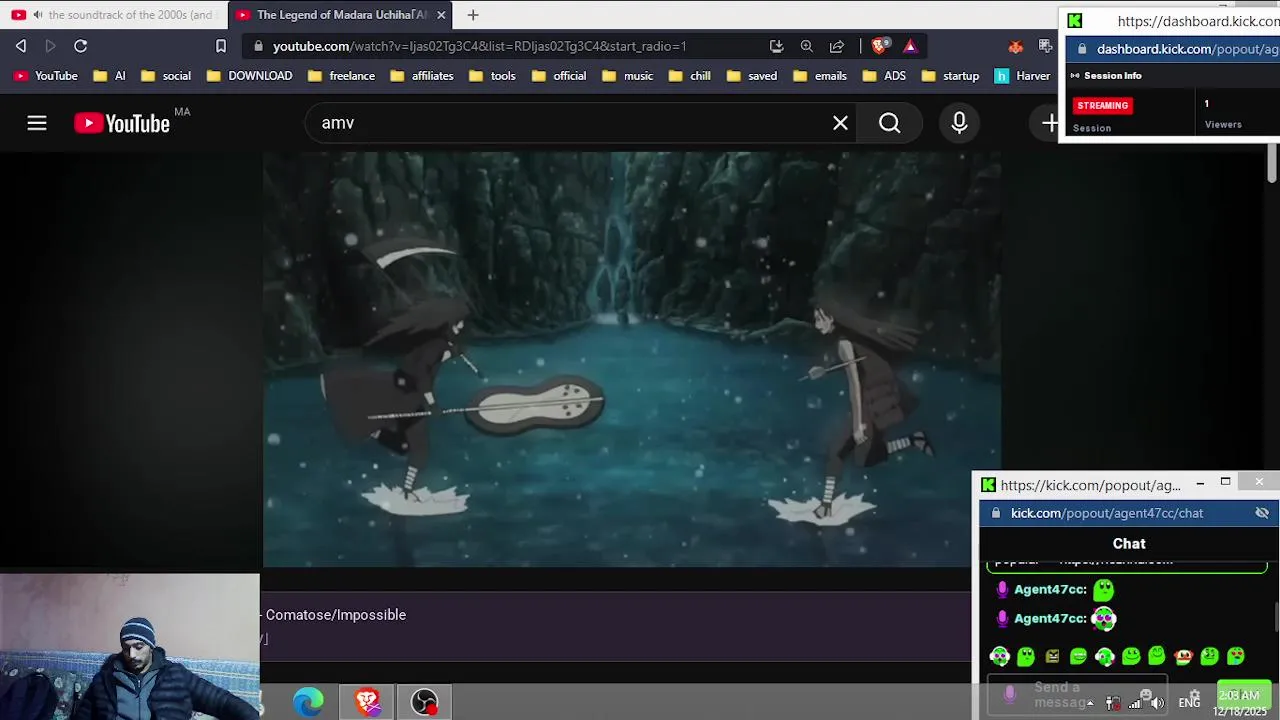Screen dimensions: 1280x720
Task: Expand the music bookmarks folder
Action: pos(627,76)
